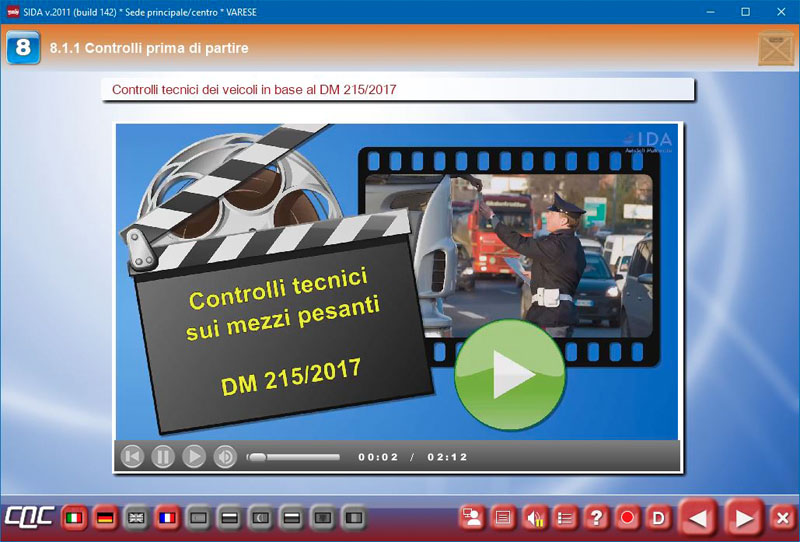Select the Italian flag language button
The width and height of the screenshot is (800, 542).
[x=74, y=518]
